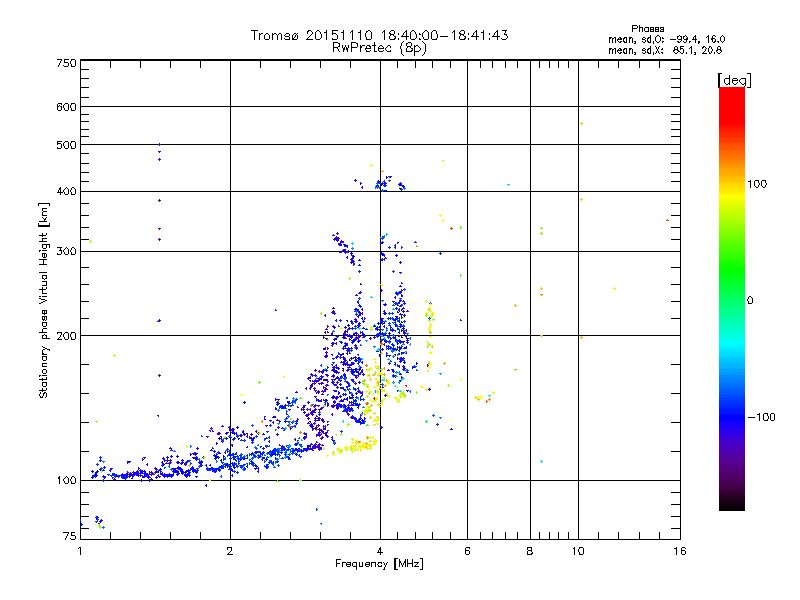This screenshot has width=800, height=600.
Task: Click colorbar tick label "-100"
Action: pos(761,417)
